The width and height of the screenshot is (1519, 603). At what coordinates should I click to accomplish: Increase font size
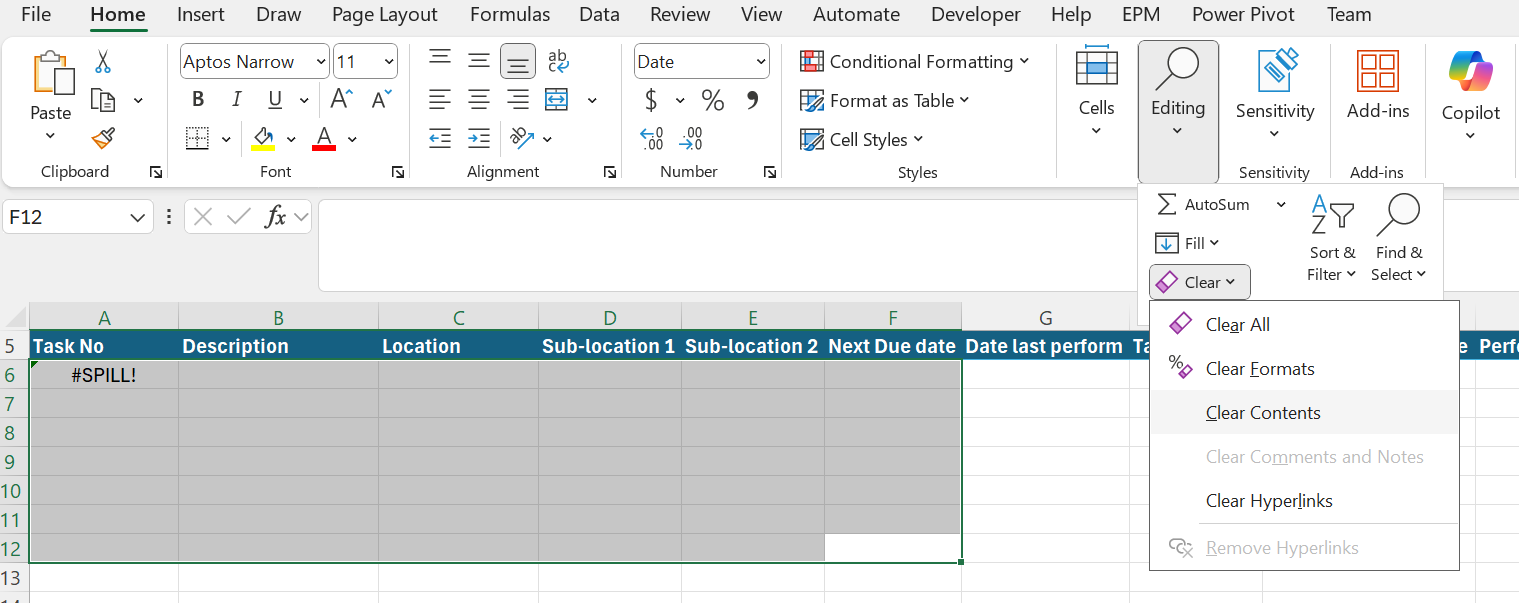(x=342, y=99)
